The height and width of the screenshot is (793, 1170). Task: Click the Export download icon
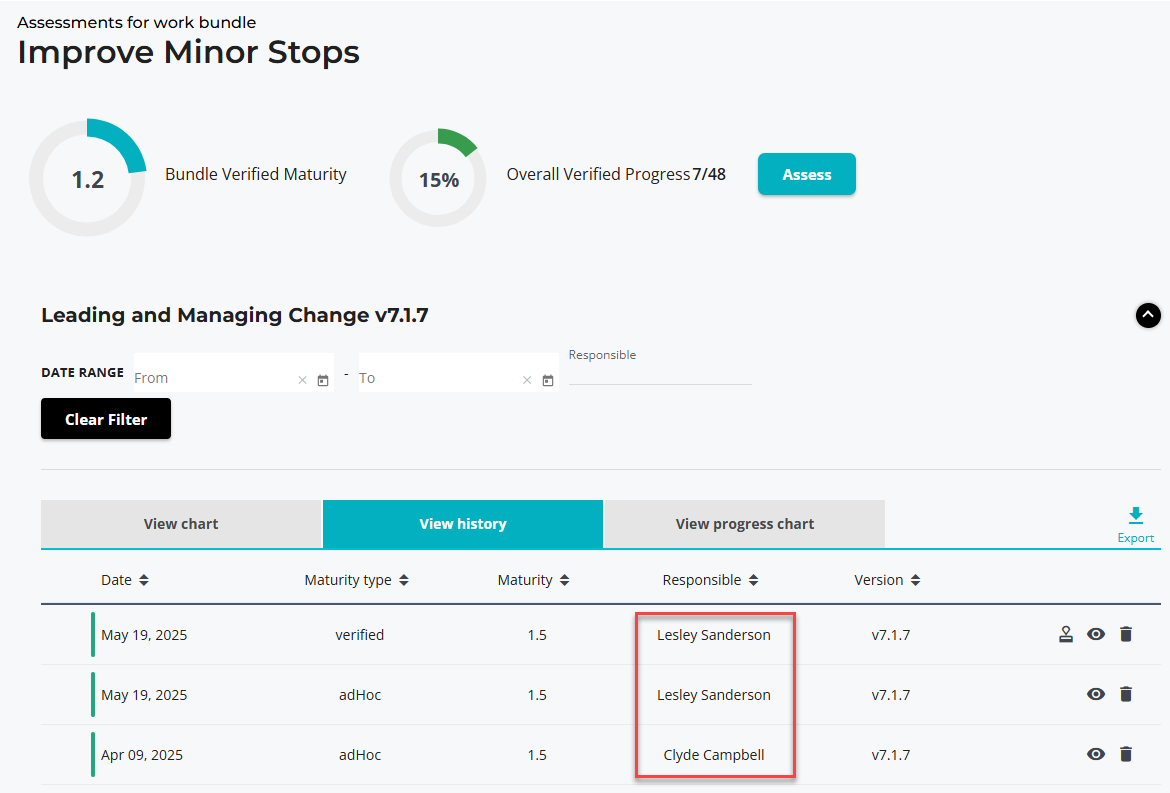[x=1135, y=516]
